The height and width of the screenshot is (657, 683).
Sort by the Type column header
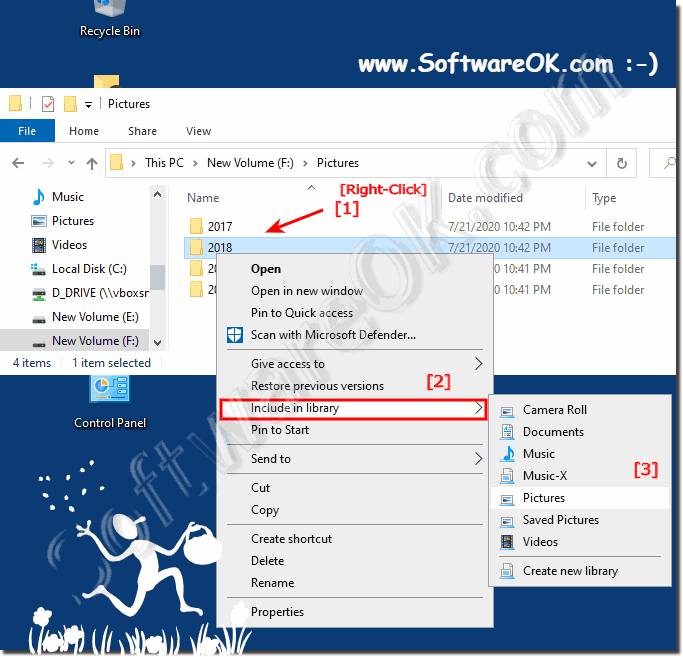(x=604, y=198)
